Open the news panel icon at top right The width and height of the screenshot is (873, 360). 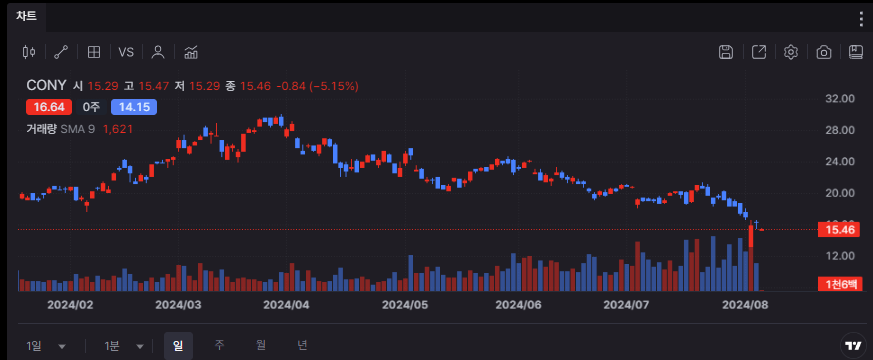click(x=856, y=52)
